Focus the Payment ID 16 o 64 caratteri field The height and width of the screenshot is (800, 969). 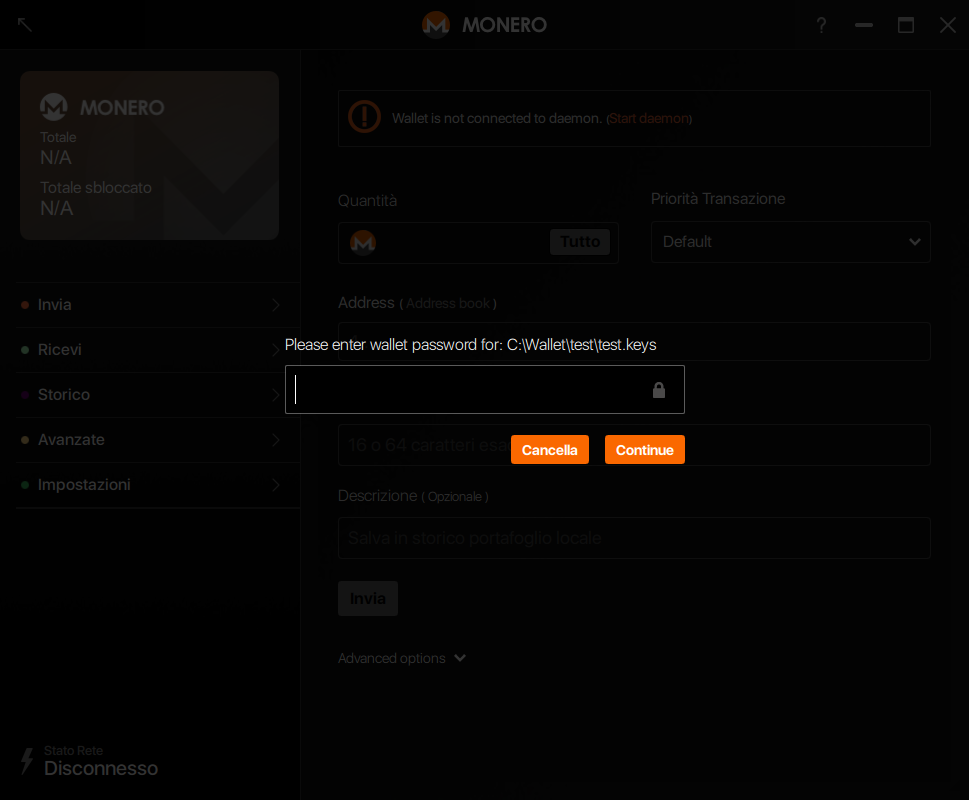click(634, 445)
